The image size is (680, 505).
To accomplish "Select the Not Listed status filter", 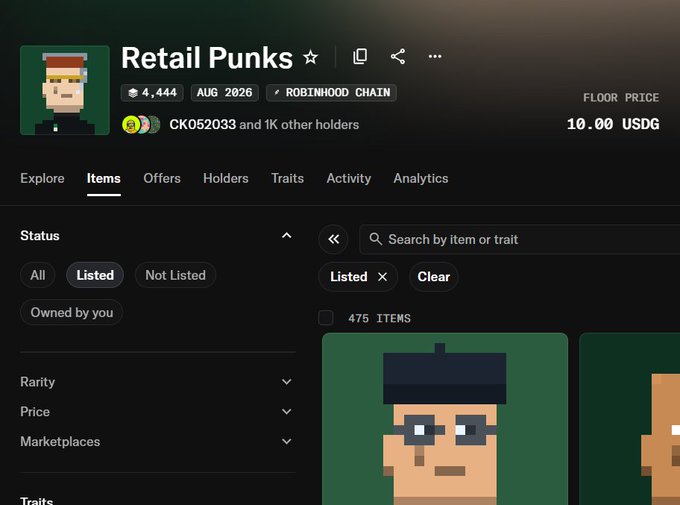I will (175, 275).
